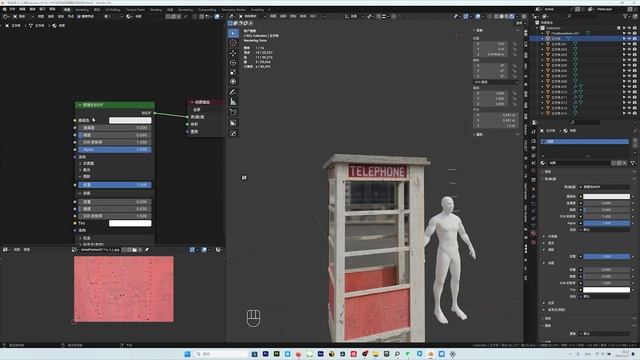
Task: Open the File menu
Action: coord(12,9)
